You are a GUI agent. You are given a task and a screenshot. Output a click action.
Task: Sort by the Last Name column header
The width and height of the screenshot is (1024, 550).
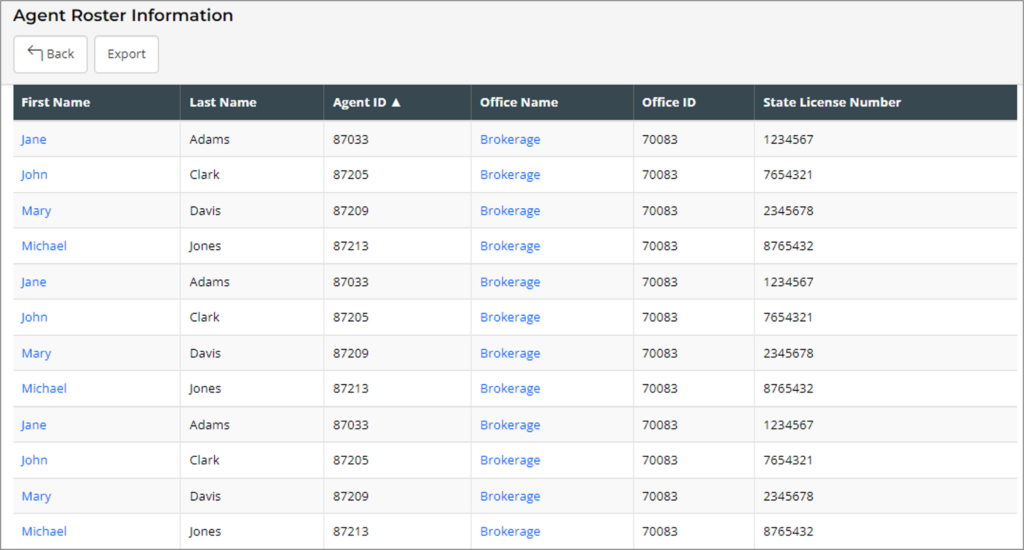pos(223,102)
